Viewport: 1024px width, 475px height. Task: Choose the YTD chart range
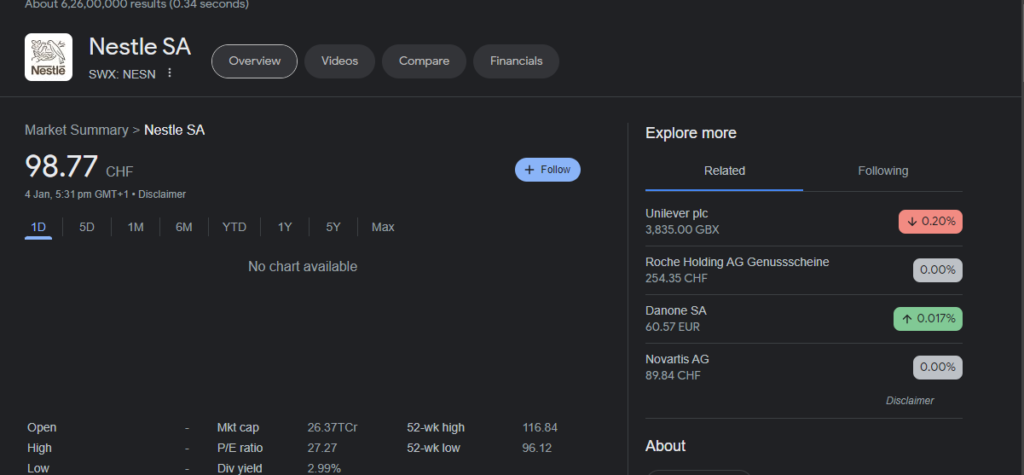(234, 227)
